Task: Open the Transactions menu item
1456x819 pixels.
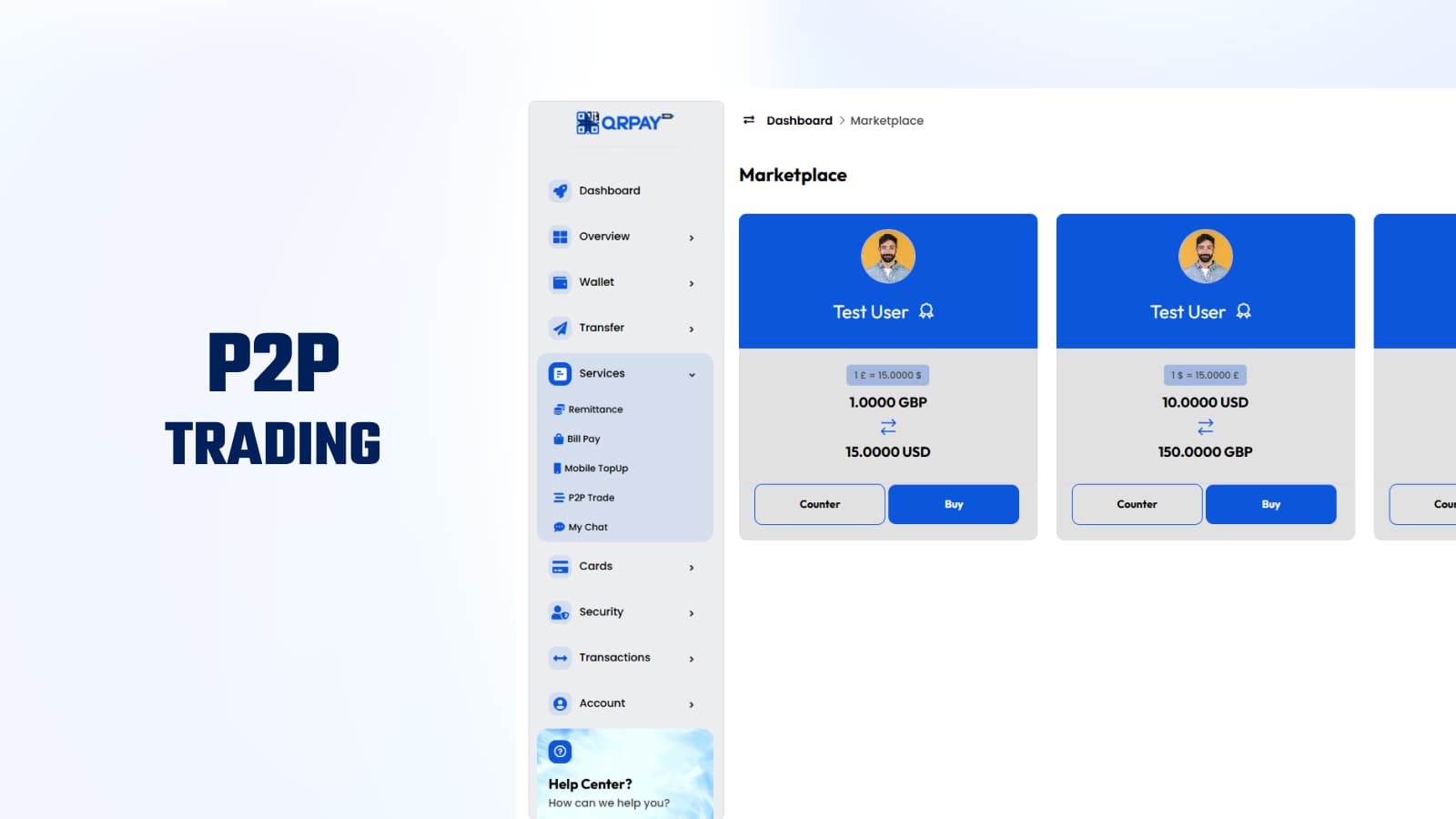Action: pyautogui.click(x=614, y=657)
